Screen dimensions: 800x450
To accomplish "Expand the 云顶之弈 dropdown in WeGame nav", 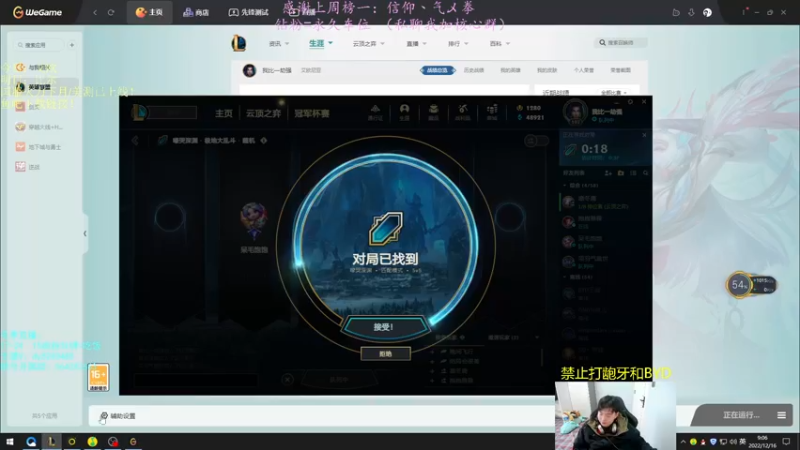I will click(368, 44).
